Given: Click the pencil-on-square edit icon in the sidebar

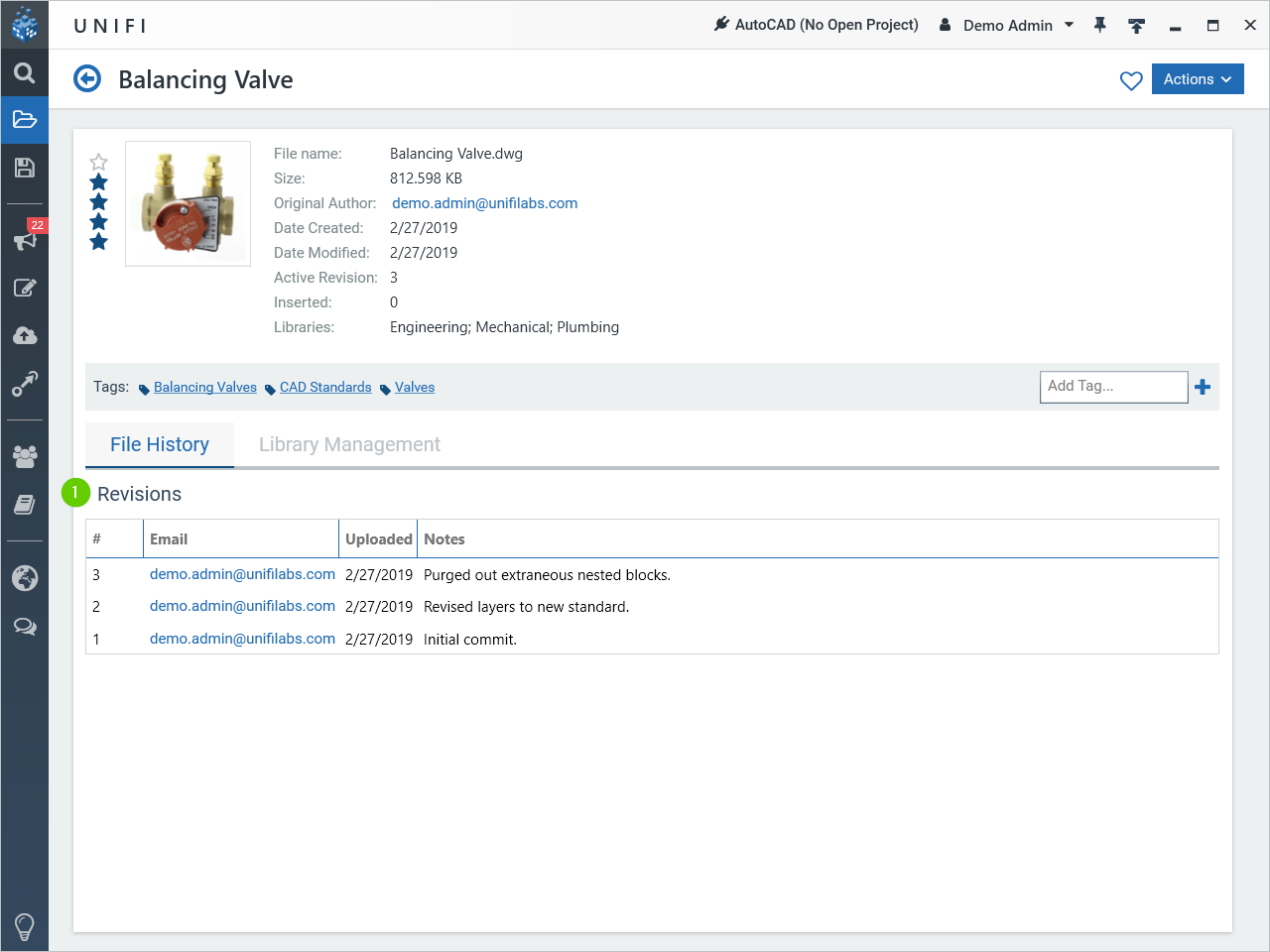Looking at the screenshot, I should pyautogui.click(x=25, y=288).
